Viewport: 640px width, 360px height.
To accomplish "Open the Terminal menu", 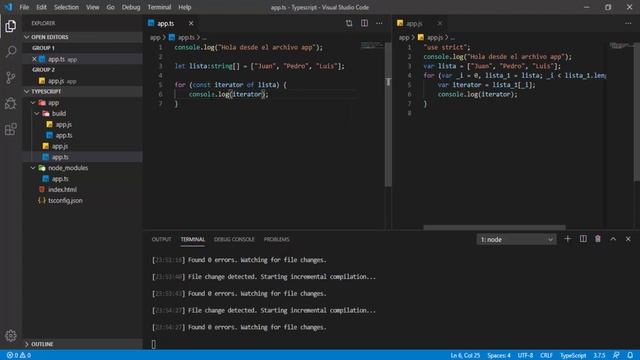I will click(x=159, y=7).
